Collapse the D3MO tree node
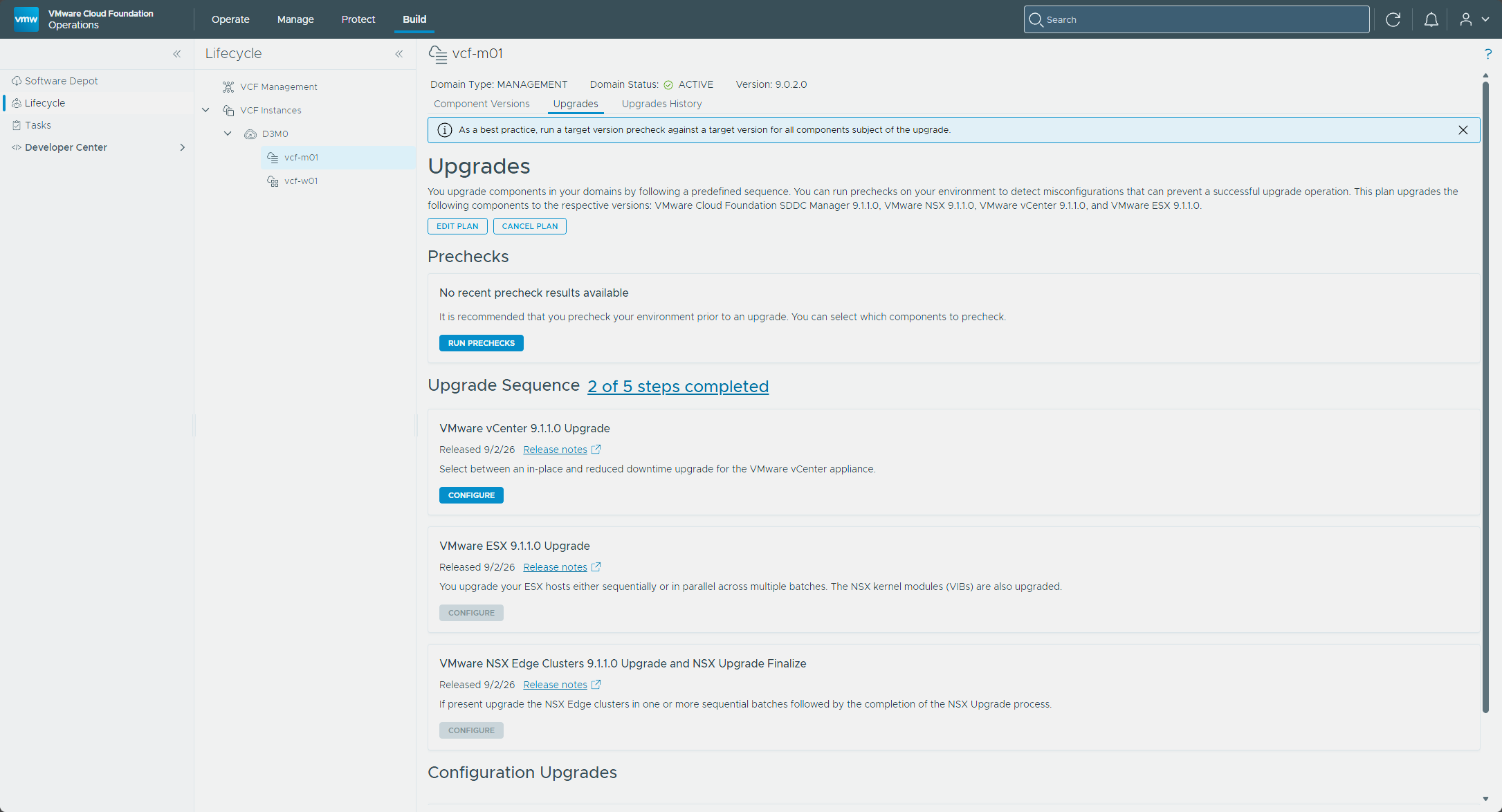 pos(228,133)
